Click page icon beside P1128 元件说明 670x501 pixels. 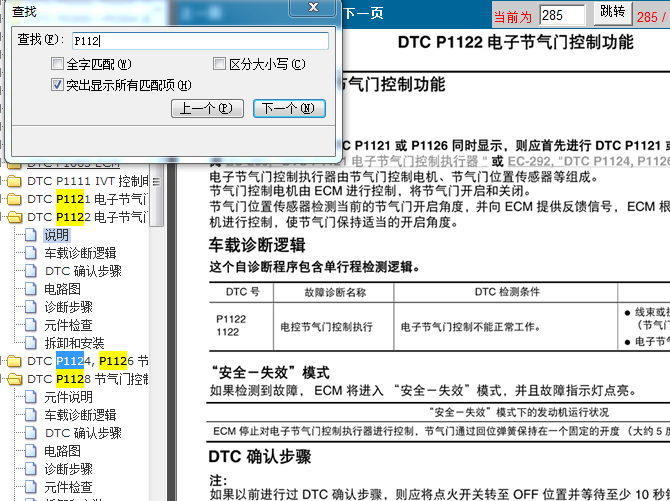[31, 397]
